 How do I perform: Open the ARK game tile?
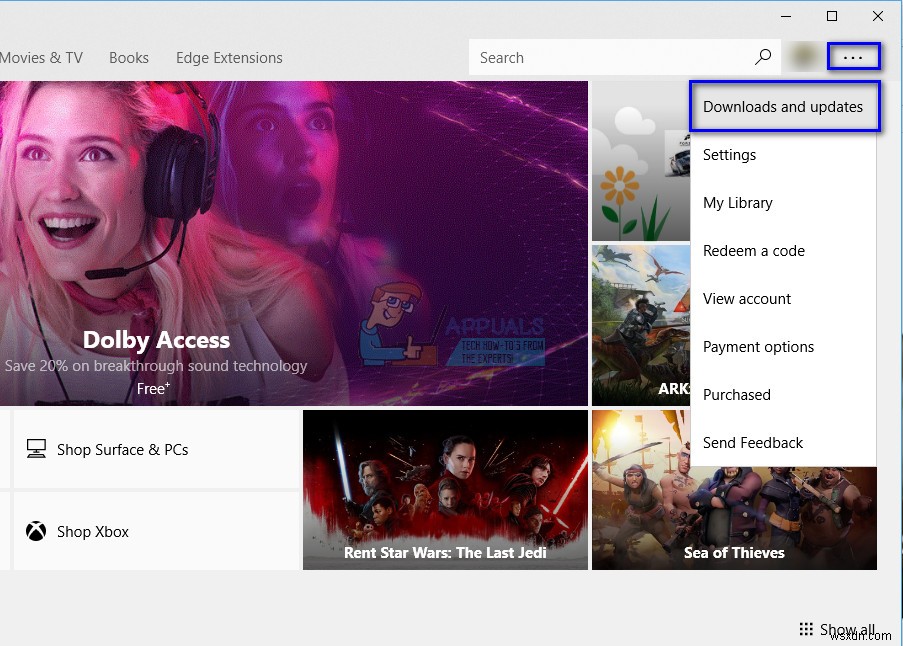click(x=641, y=325)
